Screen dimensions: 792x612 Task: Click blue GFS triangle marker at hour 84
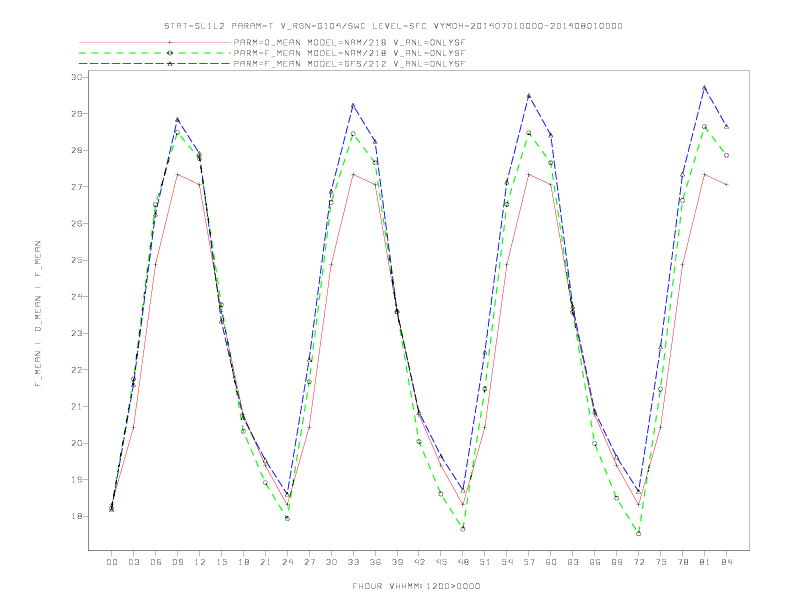pyautogui.click(x=726, y=127)
